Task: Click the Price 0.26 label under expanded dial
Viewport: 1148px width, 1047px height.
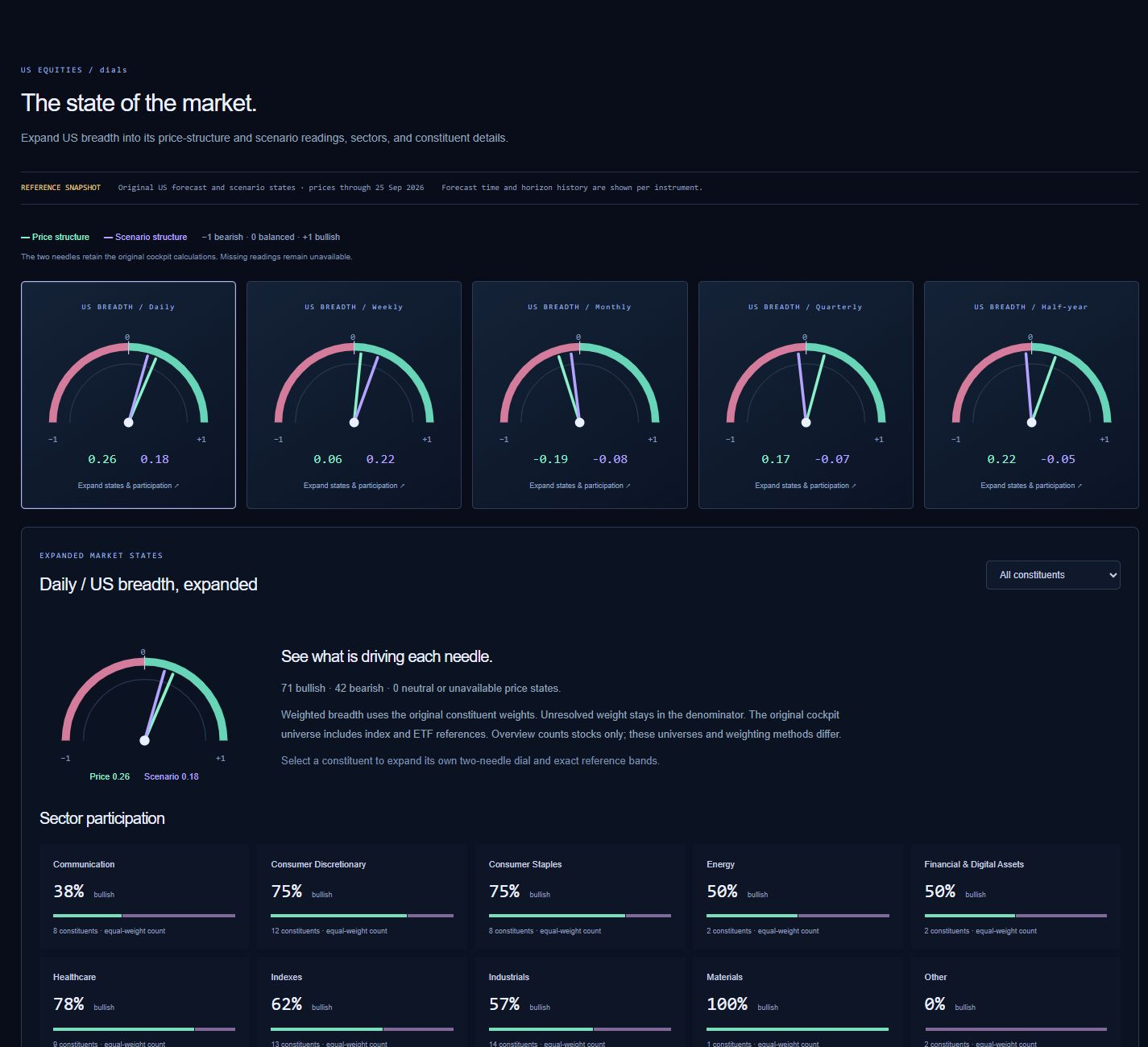Action: click(x=110, y=776)
